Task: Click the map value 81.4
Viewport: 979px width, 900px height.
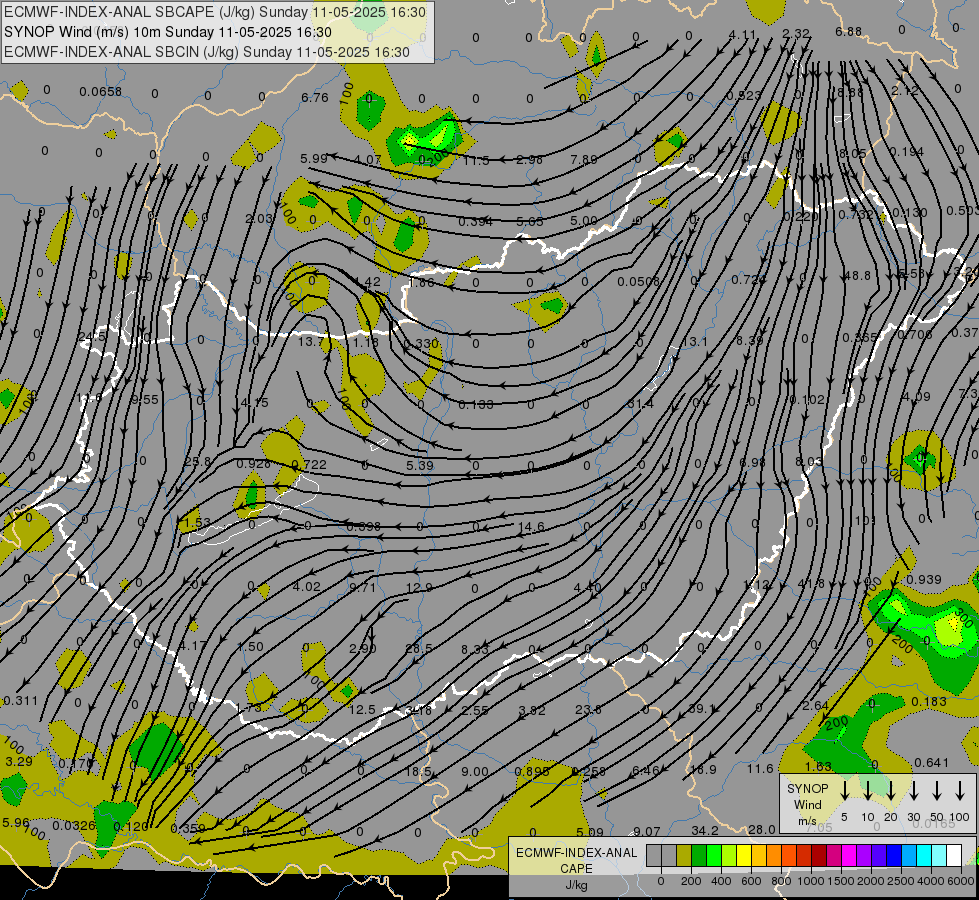Action: (x=641, y=404)
